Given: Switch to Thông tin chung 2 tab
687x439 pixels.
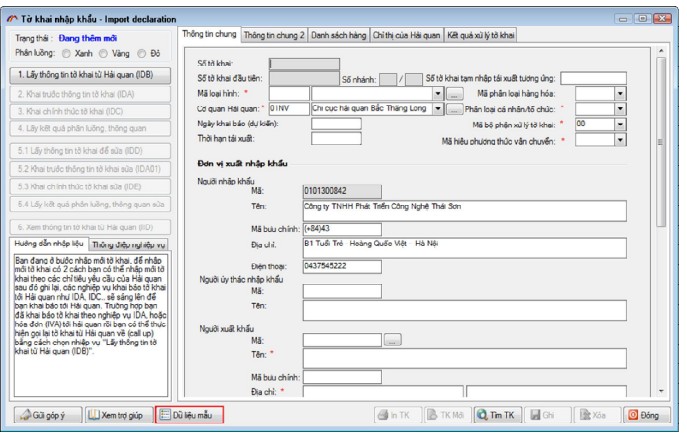Looking at the screenshot, I should [x=274, y=34].
